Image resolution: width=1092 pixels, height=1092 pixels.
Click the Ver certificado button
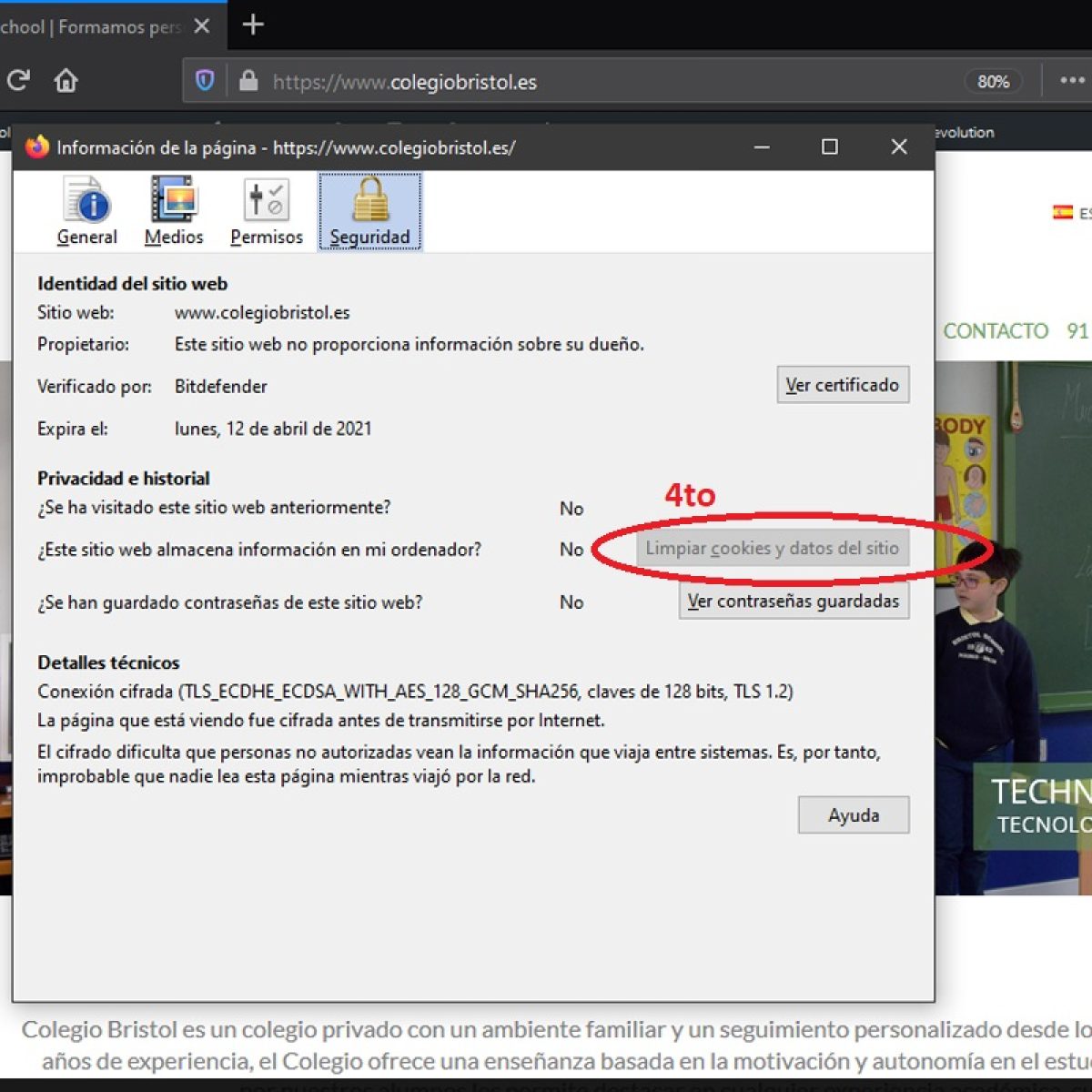pyautogui.click(x=843, y=385)
